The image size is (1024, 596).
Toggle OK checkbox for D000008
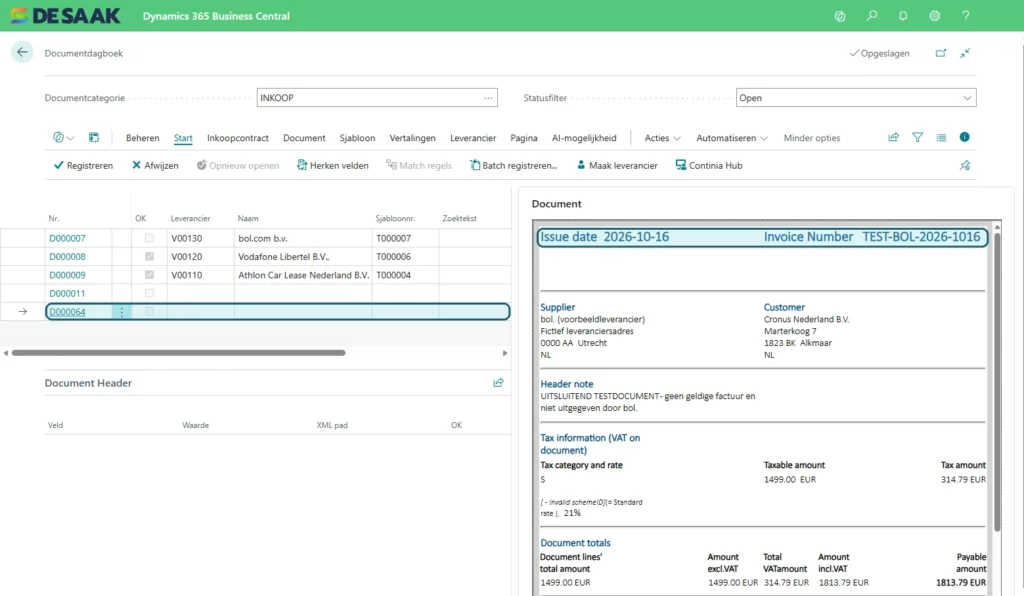click(x=150, y=257)
